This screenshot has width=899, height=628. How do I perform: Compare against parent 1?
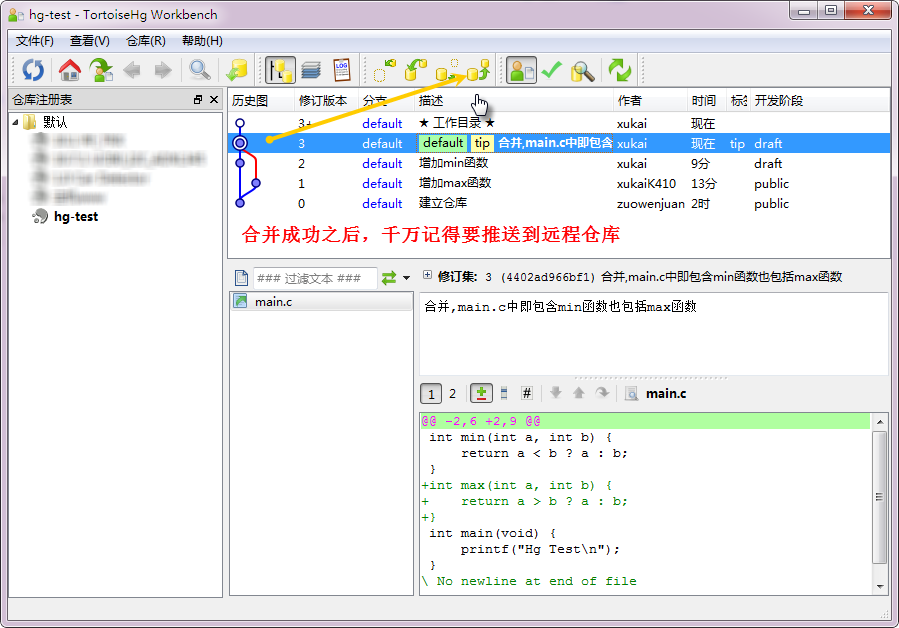pyautogui.click(x=431, y=393)
